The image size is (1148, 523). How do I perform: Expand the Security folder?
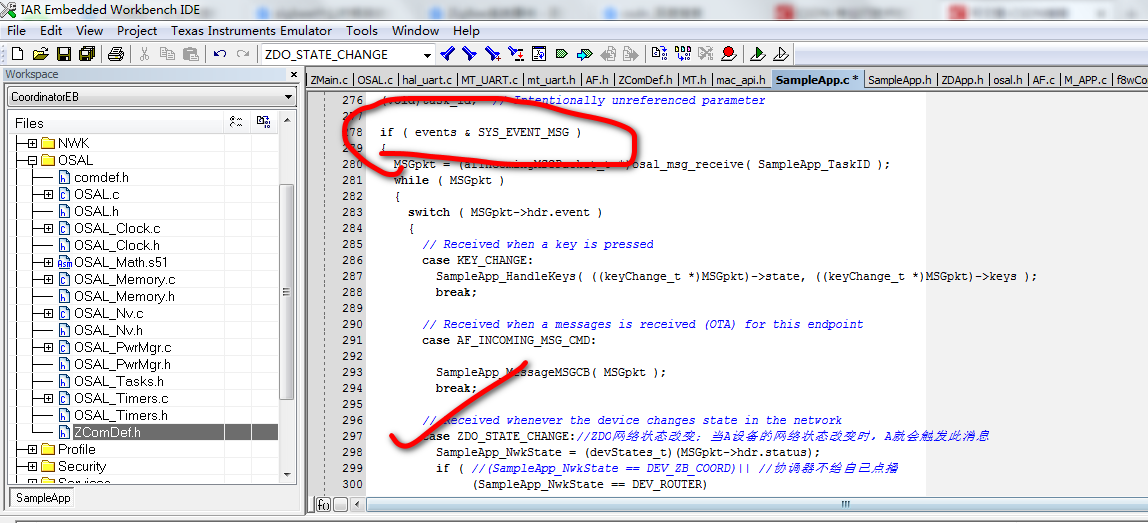[x=32, y=467]
